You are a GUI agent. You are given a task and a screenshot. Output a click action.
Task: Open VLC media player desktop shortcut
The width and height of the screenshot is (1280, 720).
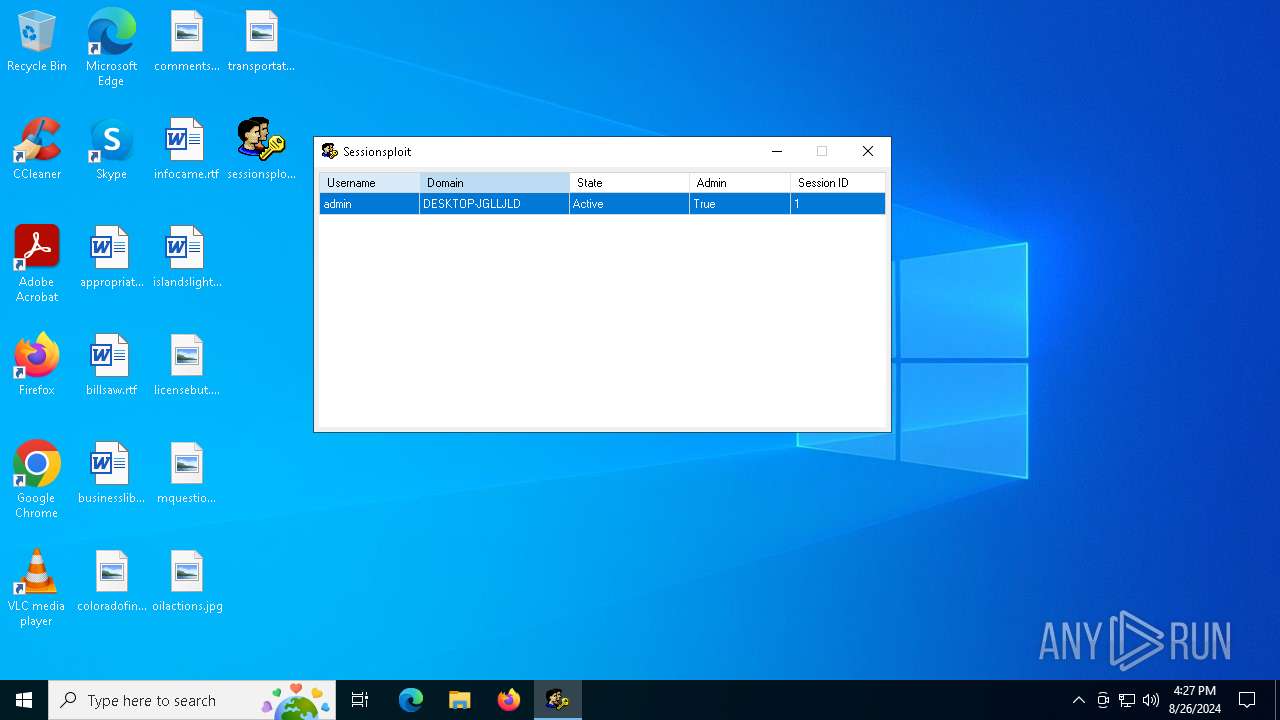coord(37,588)
